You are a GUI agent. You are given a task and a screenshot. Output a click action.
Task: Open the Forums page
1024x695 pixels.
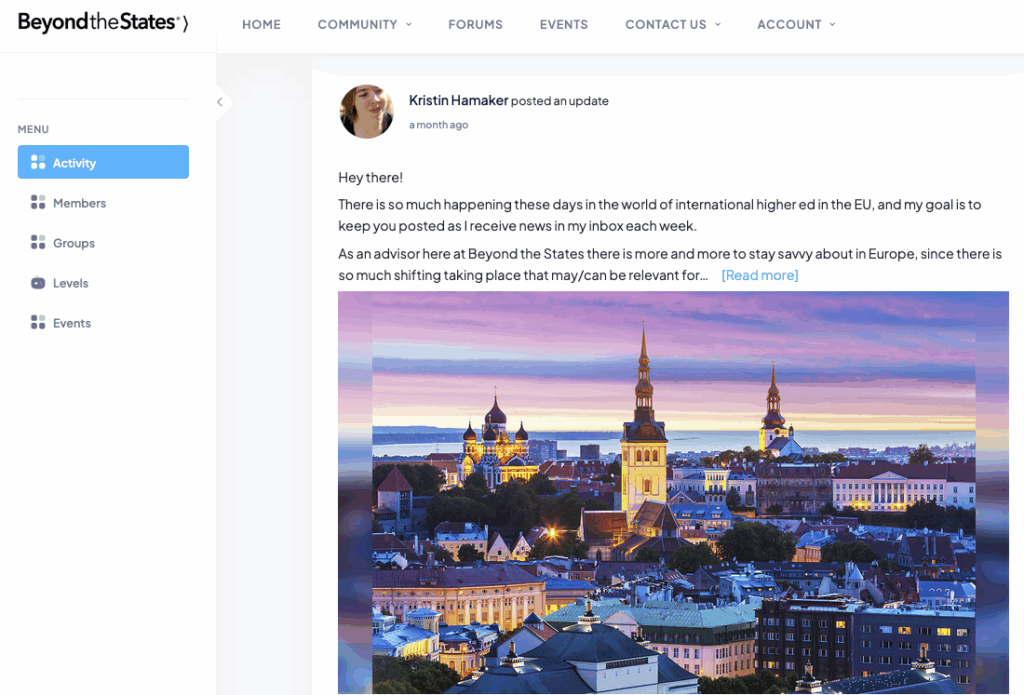475,24
